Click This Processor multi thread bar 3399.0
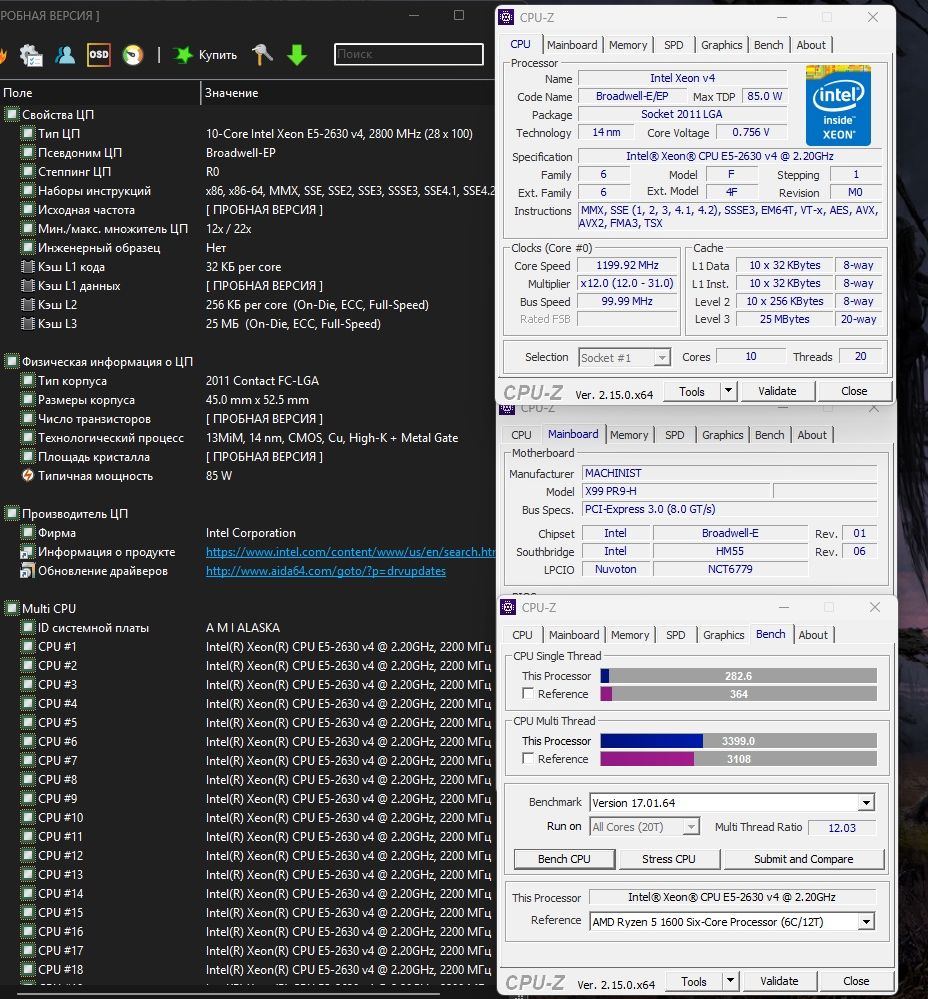This screenshot has height=999, width=928. [x=739, y=741]
